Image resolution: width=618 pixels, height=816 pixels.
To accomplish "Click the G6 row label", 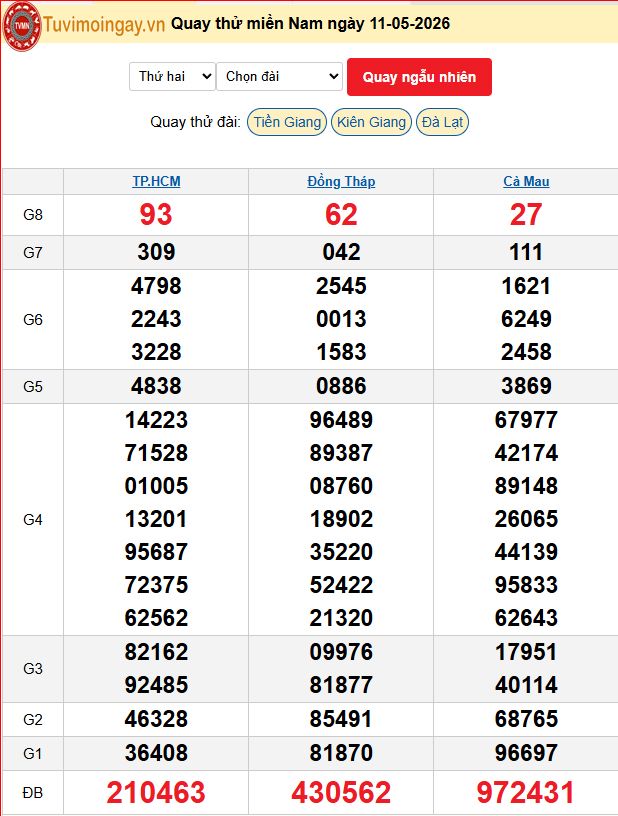I will click(x=33, y=320).
